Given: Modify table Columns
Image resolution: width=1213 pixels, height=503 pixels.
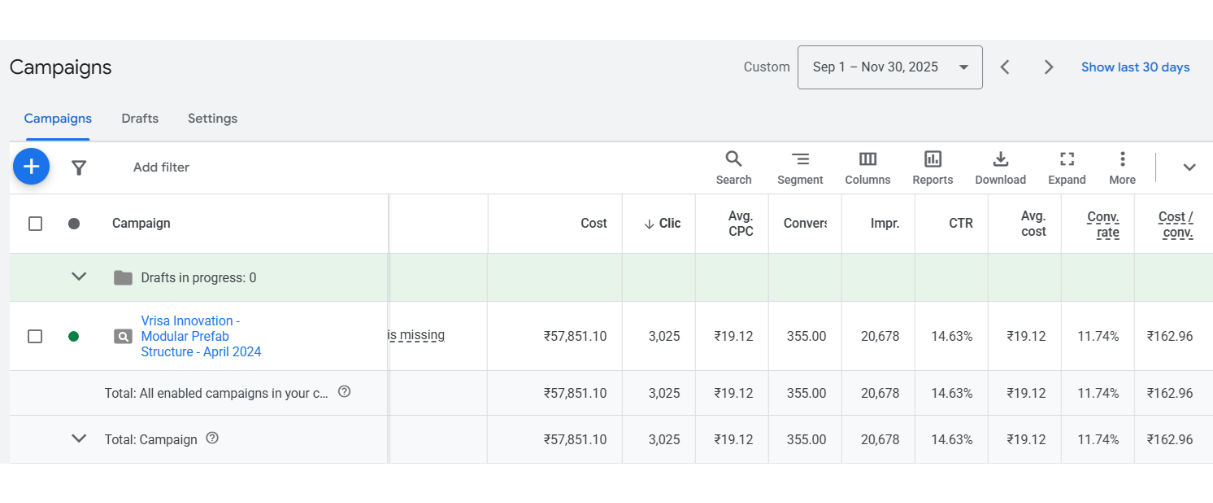Looking at the screenshot, I should coord(867,167).
